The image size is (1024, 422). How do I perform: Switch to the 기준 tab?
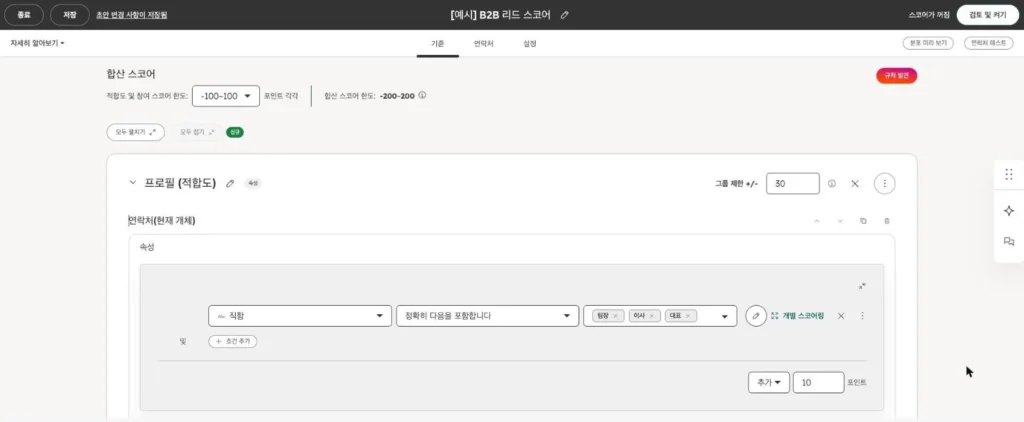pyautogui.click(x=438, y=44)
